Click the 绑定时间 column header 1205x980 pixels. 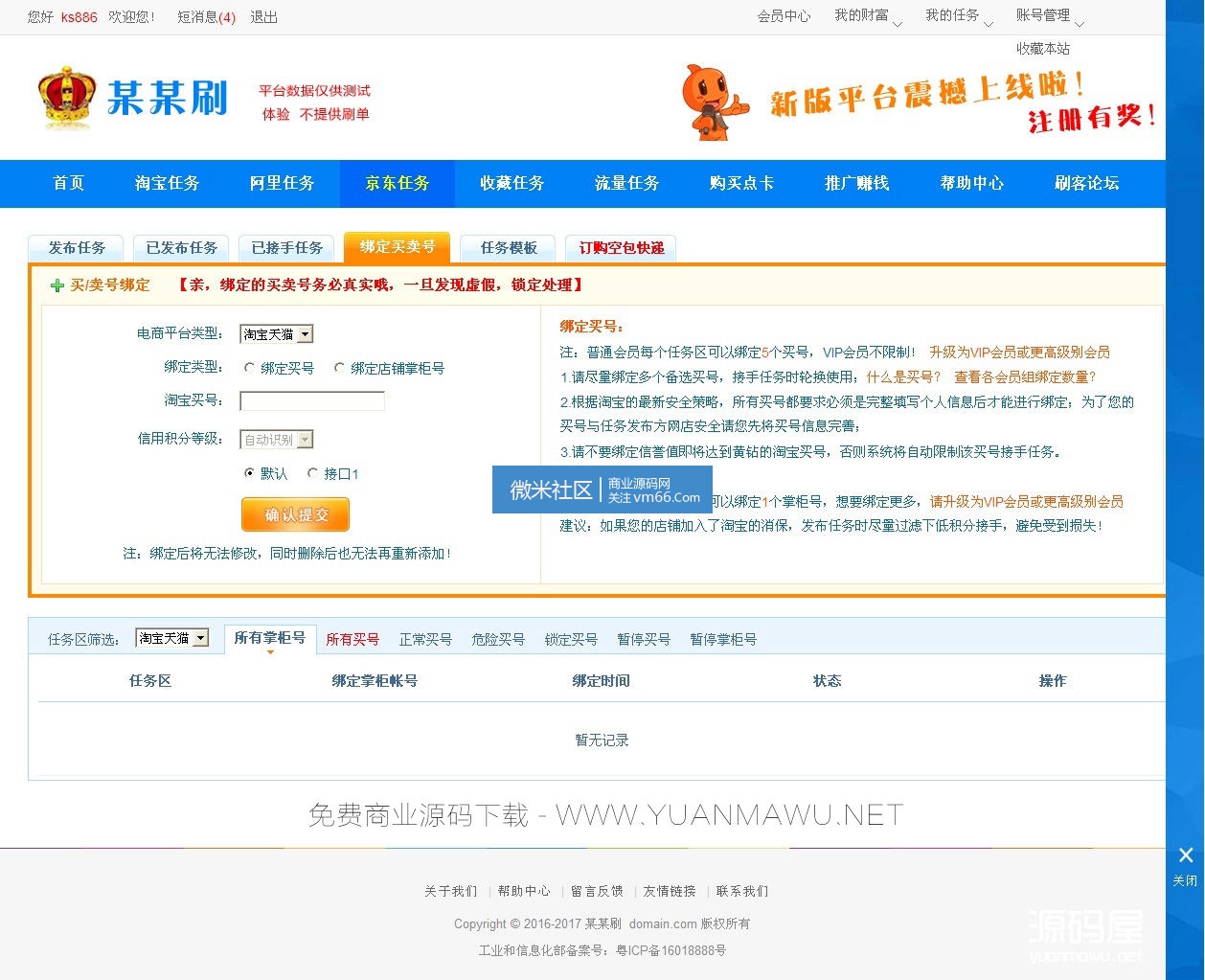click(601, 681)
